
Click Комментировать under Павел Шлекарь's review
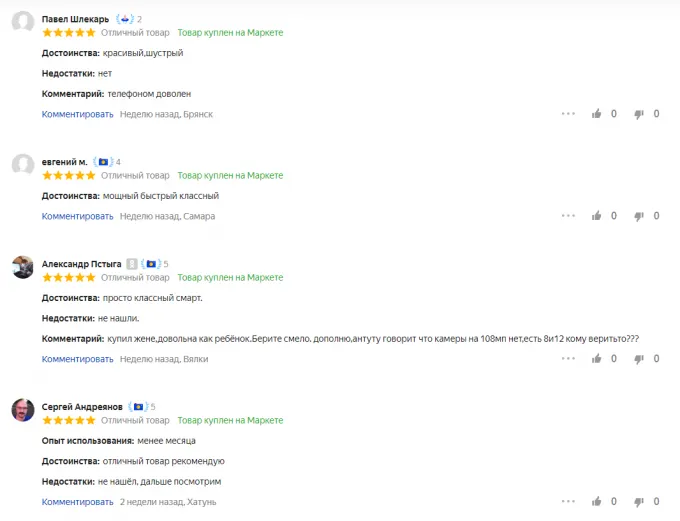[x=78, y=114]
